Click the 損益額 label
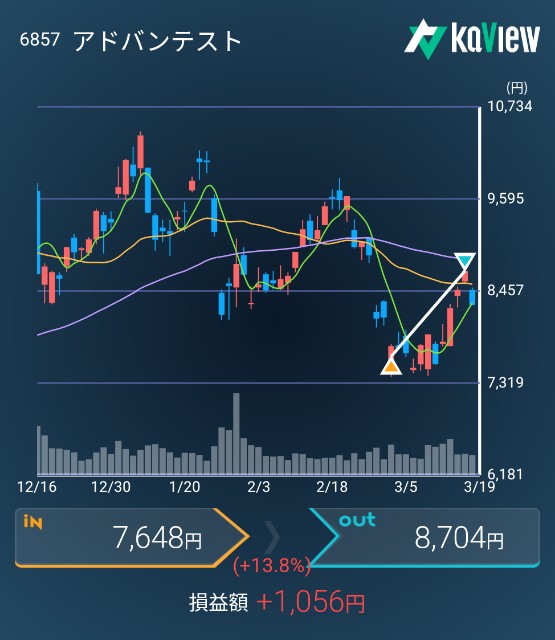555x640 pixels. coord(218,602)
